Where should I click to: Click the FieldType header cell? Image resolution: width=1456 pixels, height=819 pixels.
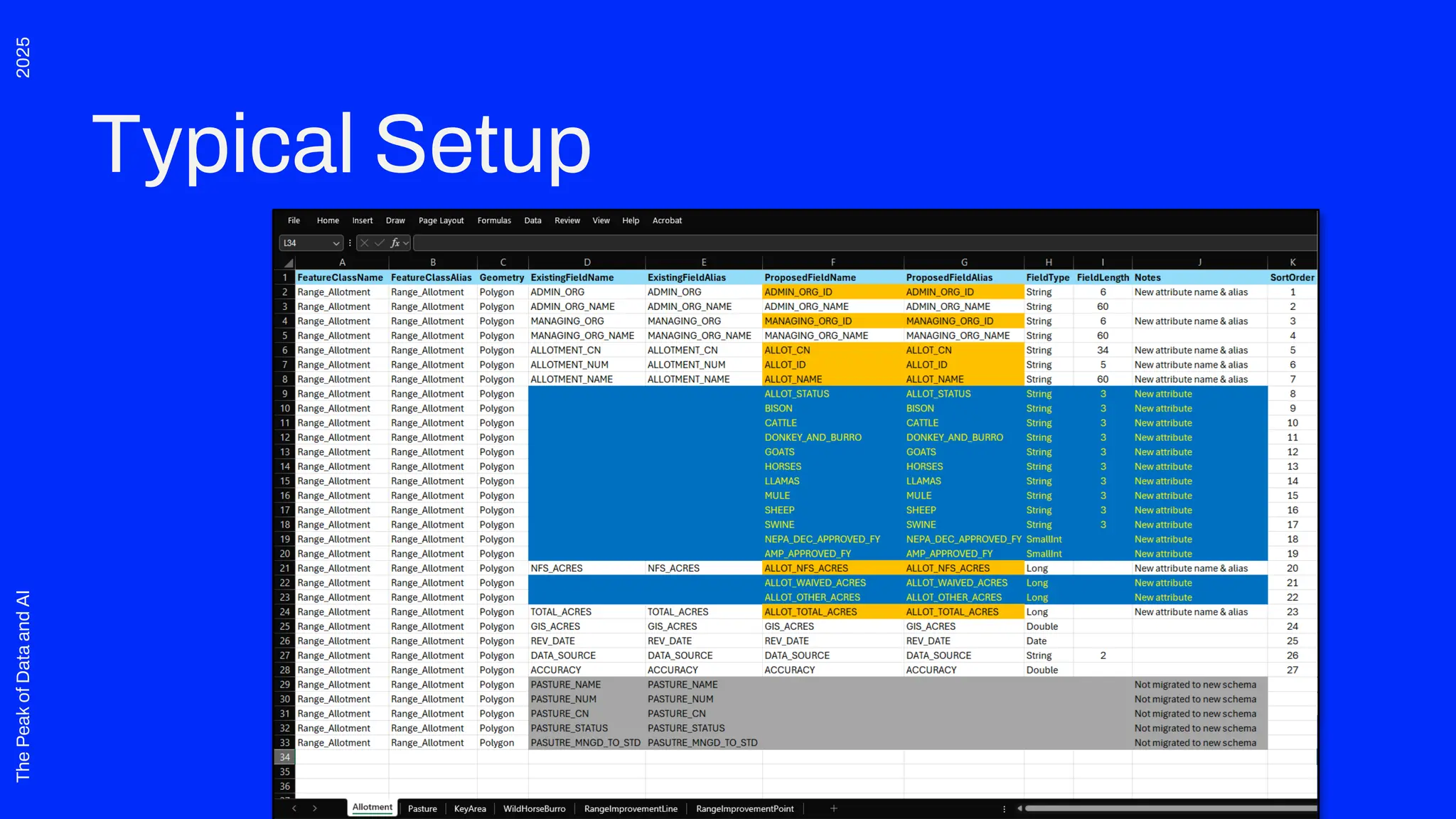click(1048, 277)
